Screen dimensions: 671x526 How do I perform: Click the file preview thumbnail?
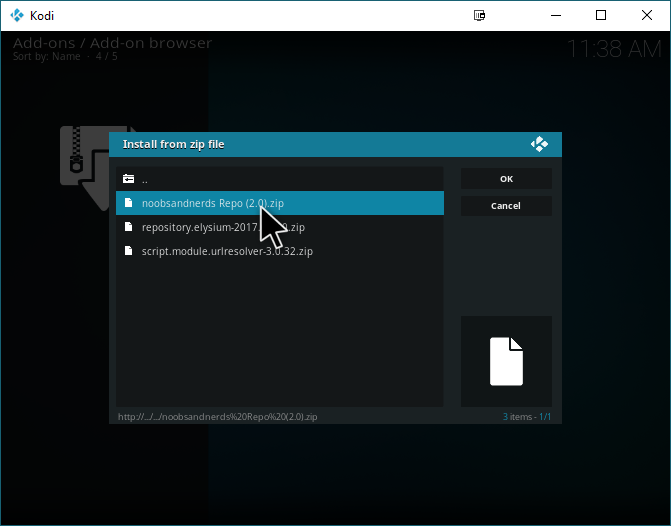pyautogui.click(x=506, y=361)
